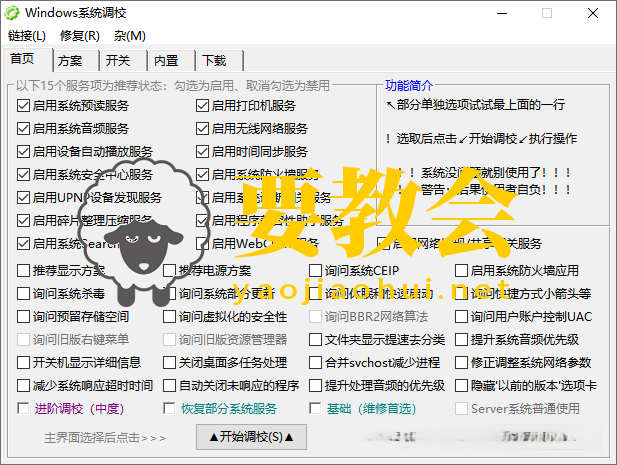
Task: Check 提升系统音频优先级 option
Action: pos(462,340)
